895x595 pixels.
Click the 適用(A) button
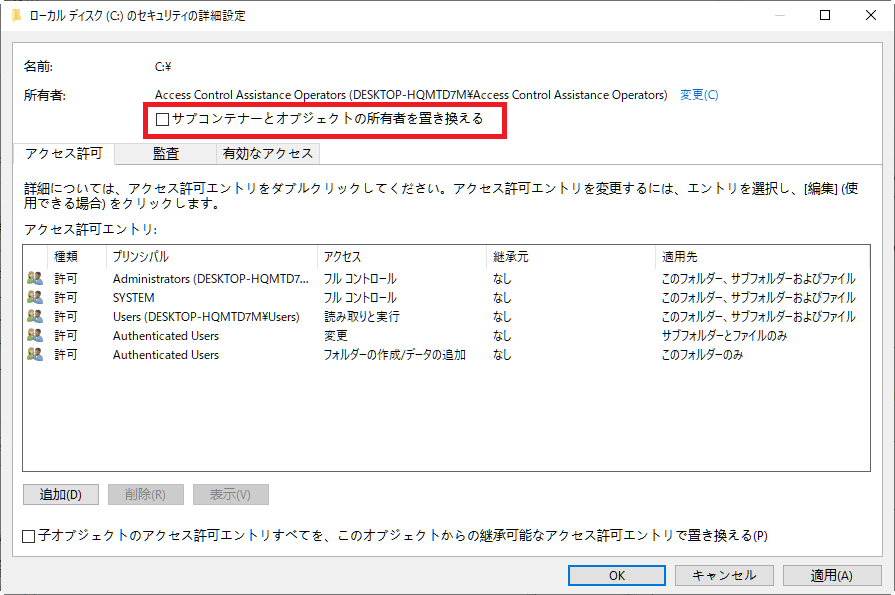tap(831, 576)
